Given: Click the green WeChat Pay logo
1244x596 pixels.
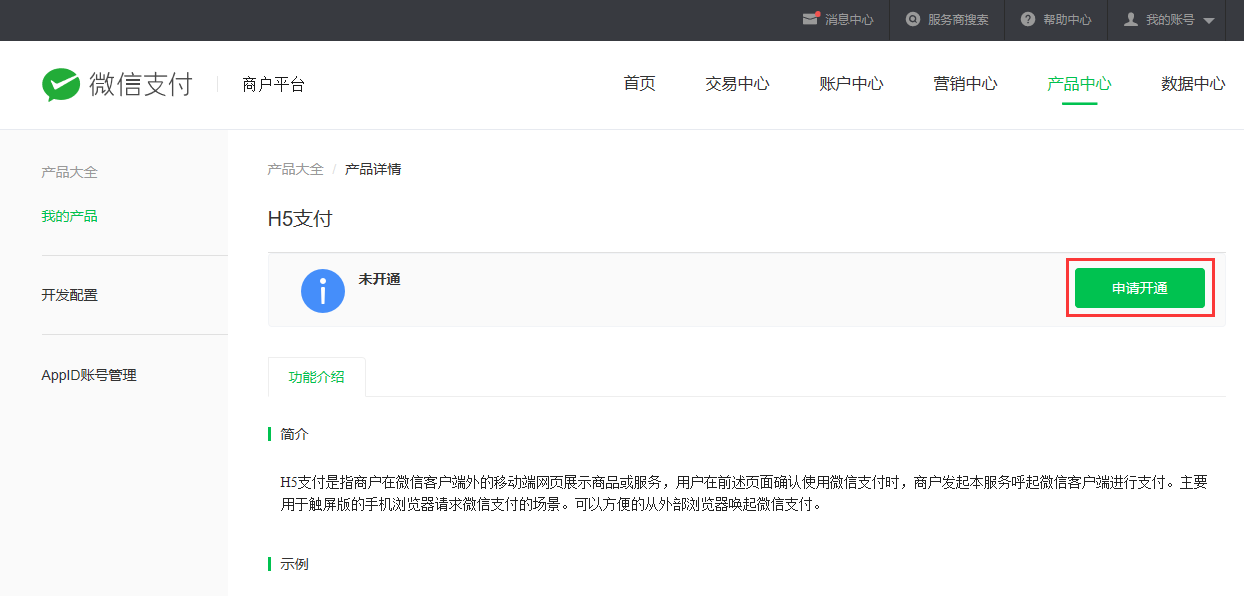Looking at the screenshot, I should [61, 85].
